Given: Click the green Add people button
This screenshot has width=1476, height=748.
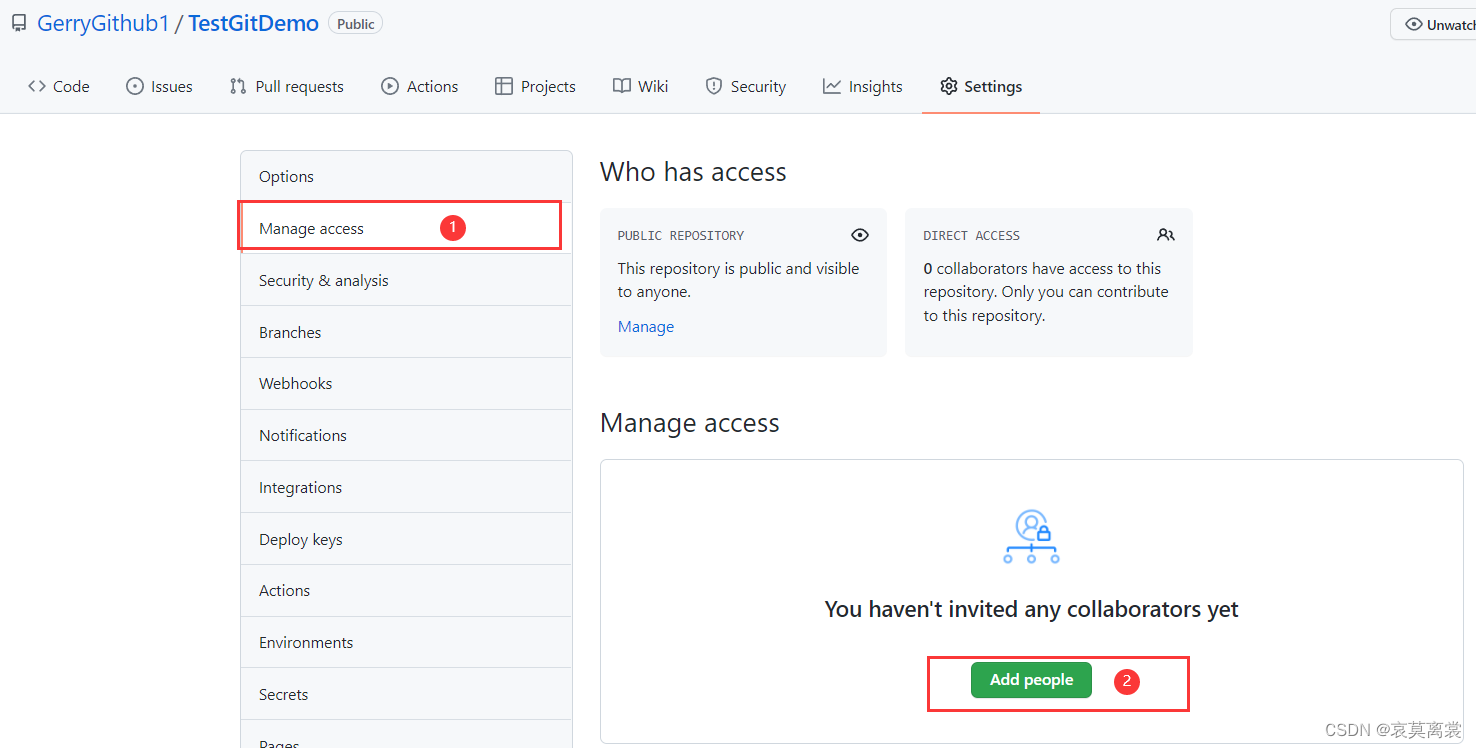Looking at the screenshot, I should [1031, 680].
